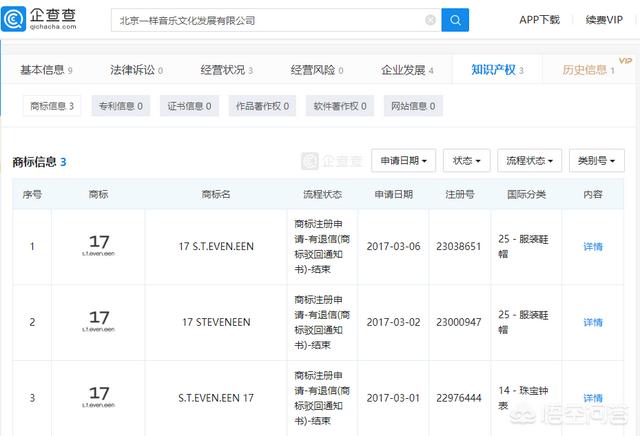The image size is (640, 436).
Task: Switch to the 历史信息 VIP tab
Action: point(588,70)
